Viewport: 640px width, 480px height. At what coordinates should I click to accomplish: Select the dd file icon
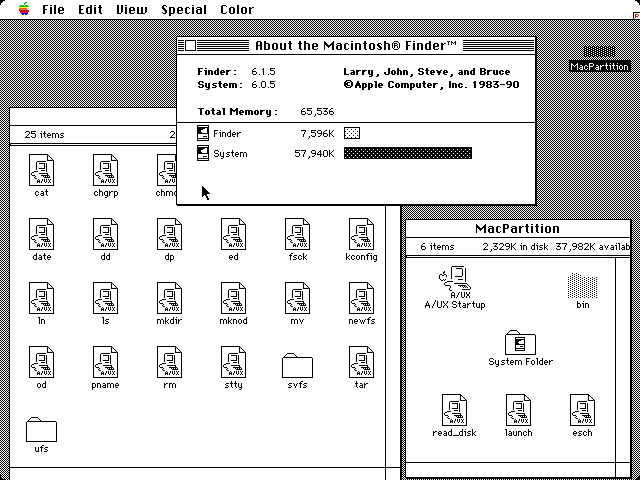(105, 234)
